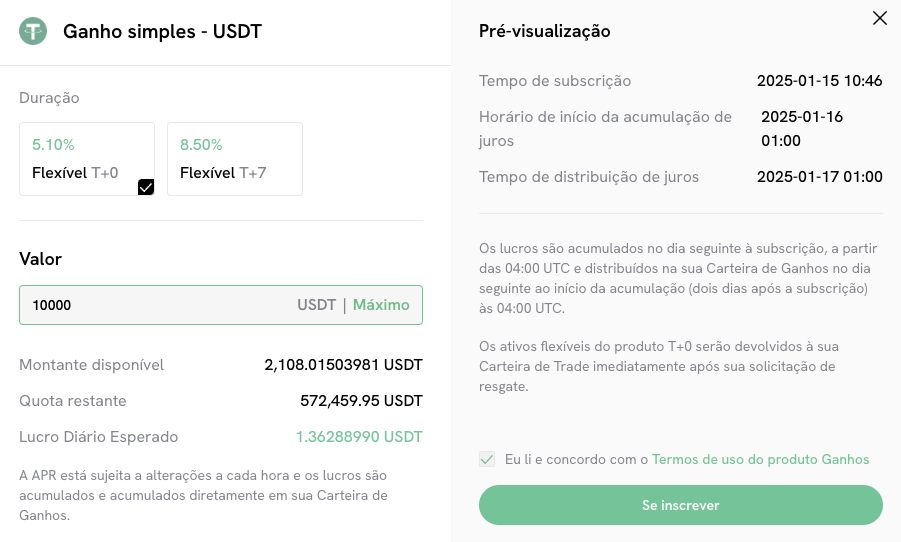Click the subscription time 2025-01-15 10:46
The image size is (901, 542).
819,81
